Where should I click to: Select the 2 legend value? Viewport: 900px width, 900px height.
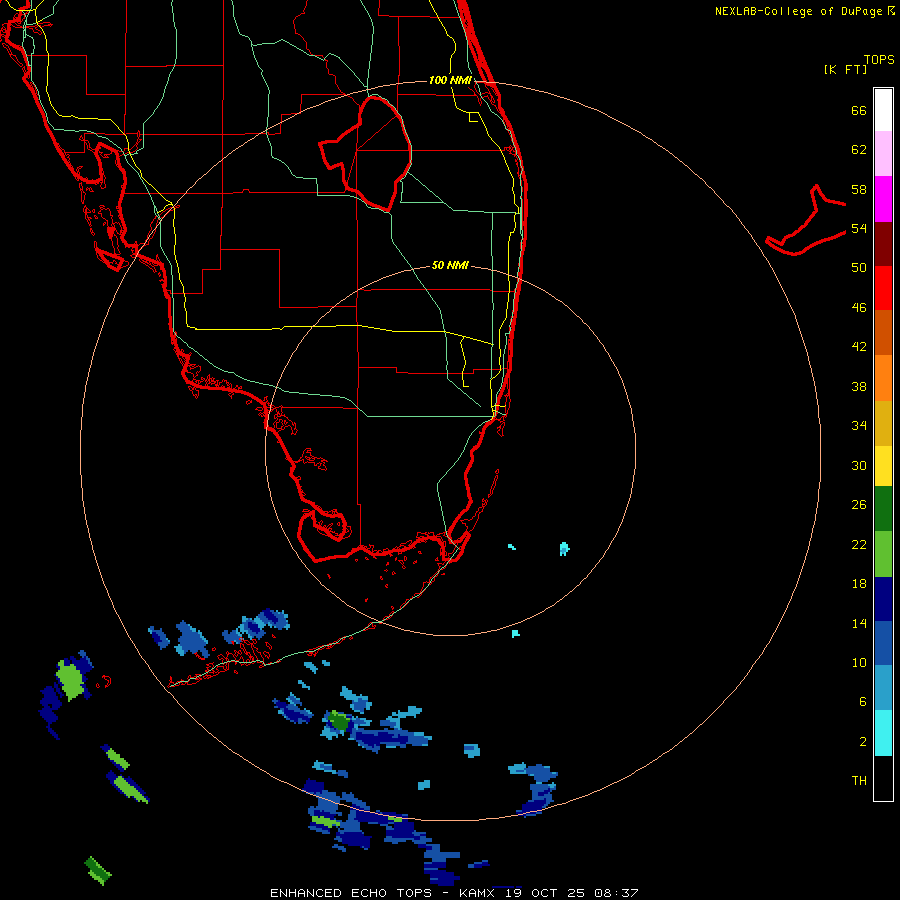point(862,742)
